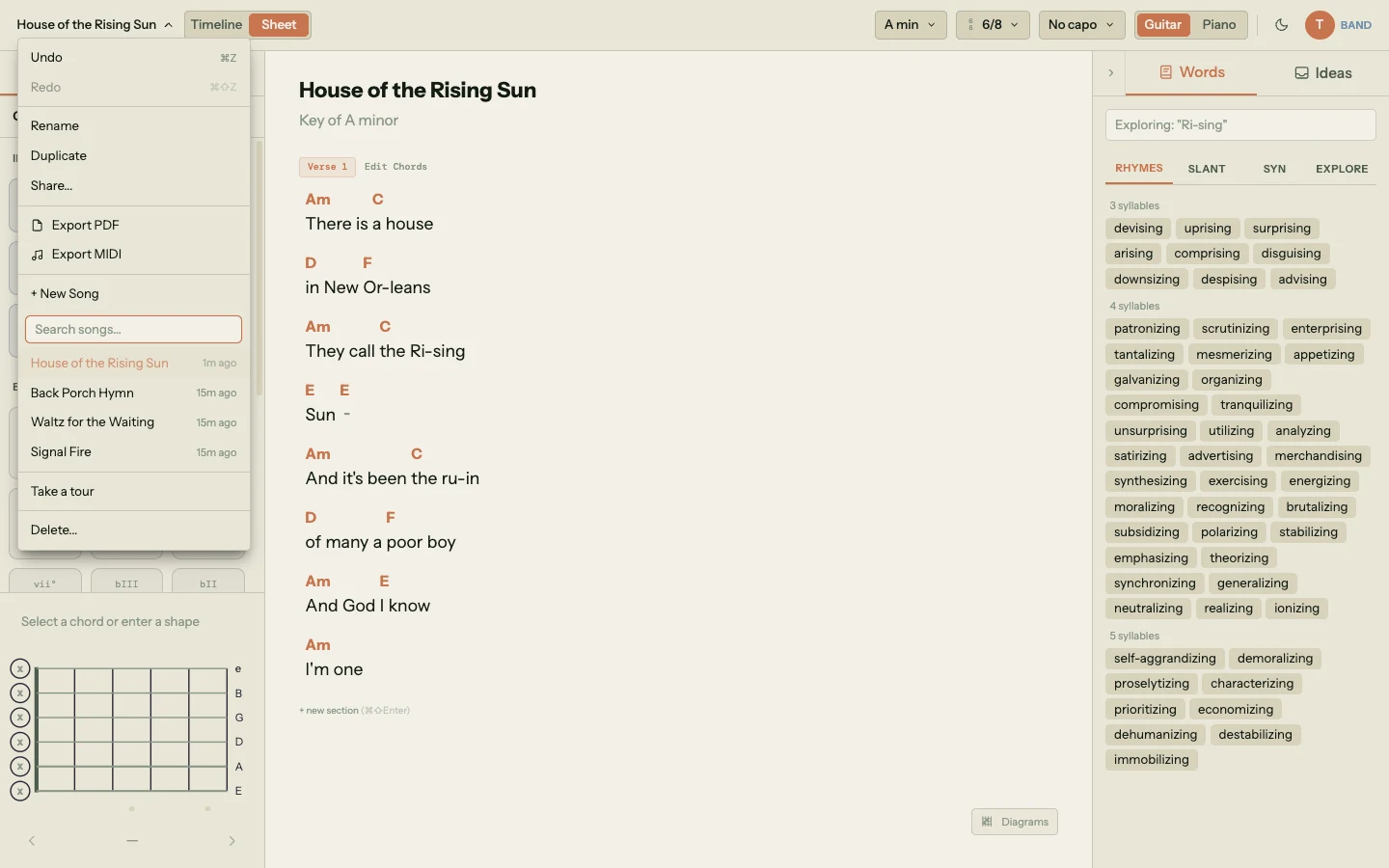Image resolution: width=1389 pixels, height=868 pixels.
Task: Switch to Timeline view
Action: pyautogui.click(x=216, y=24)
